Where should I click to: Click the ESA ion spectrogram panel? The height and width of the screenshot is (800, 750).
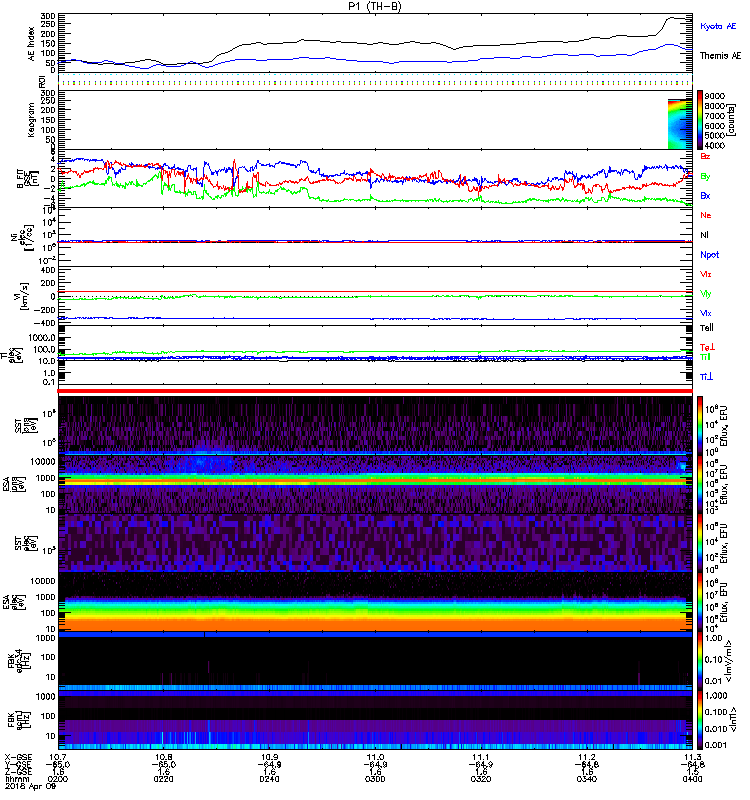coord(375,484)
